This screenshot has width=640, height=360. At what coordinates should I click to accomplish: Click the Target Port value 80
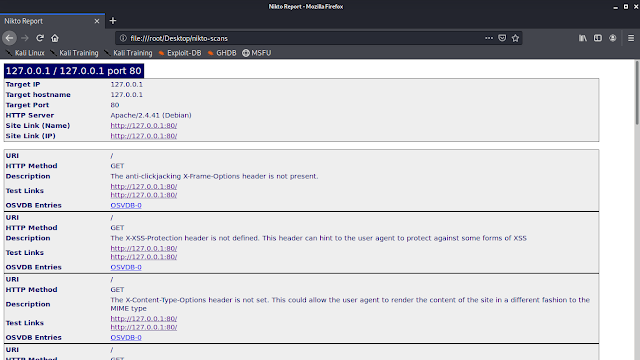pyautogui.click(x=115, y=105)
